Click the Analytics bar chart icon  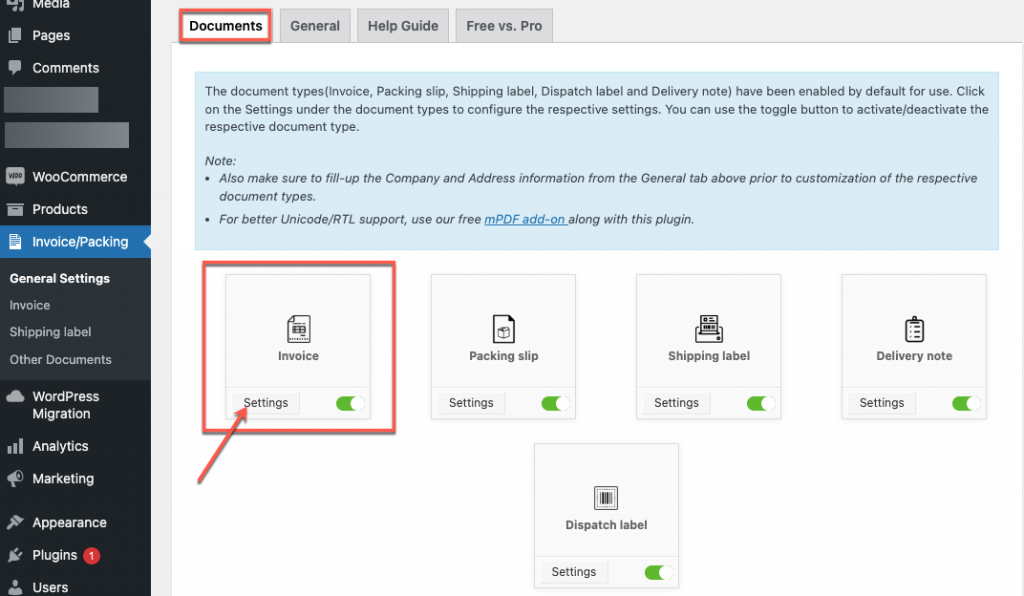click(14, 447)
